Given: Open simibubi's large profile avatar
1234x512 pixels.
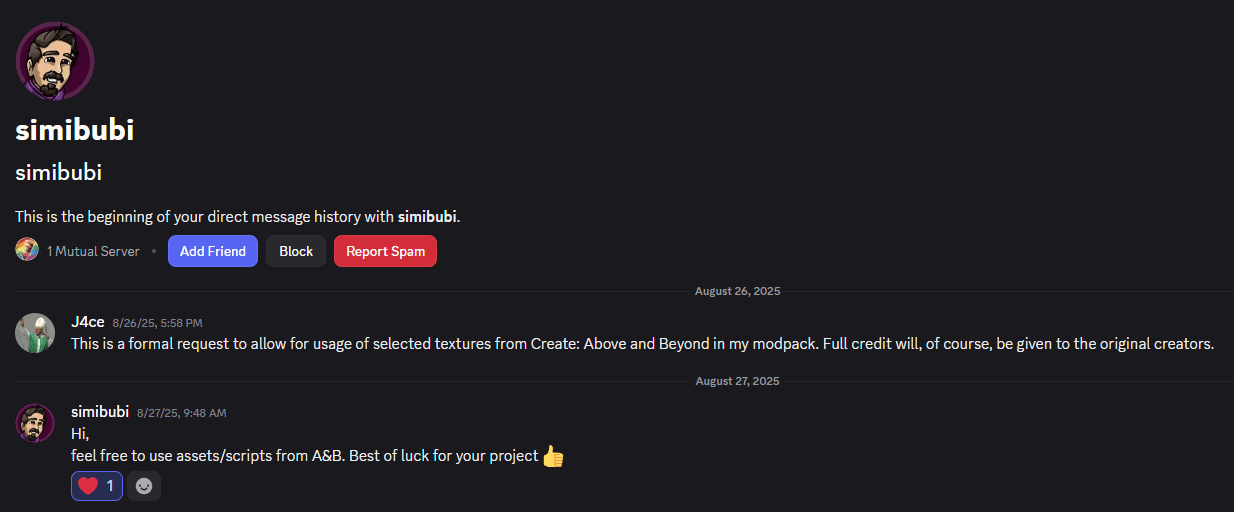Looking at the screenshot, I should pyautogui.click(x=55, y=61).
